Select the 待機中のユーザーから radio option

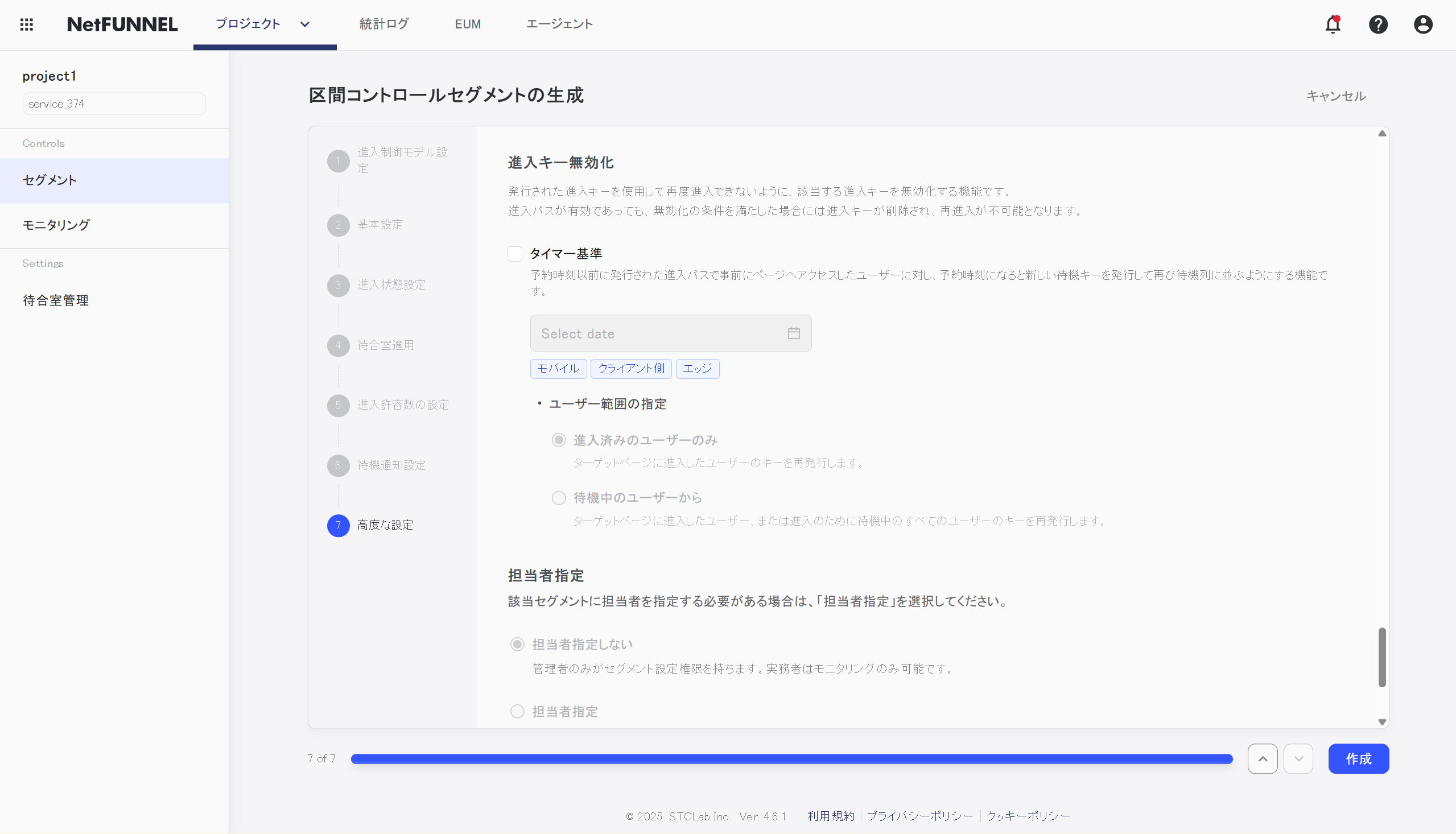pyautogui.click(x=558, y=497)
